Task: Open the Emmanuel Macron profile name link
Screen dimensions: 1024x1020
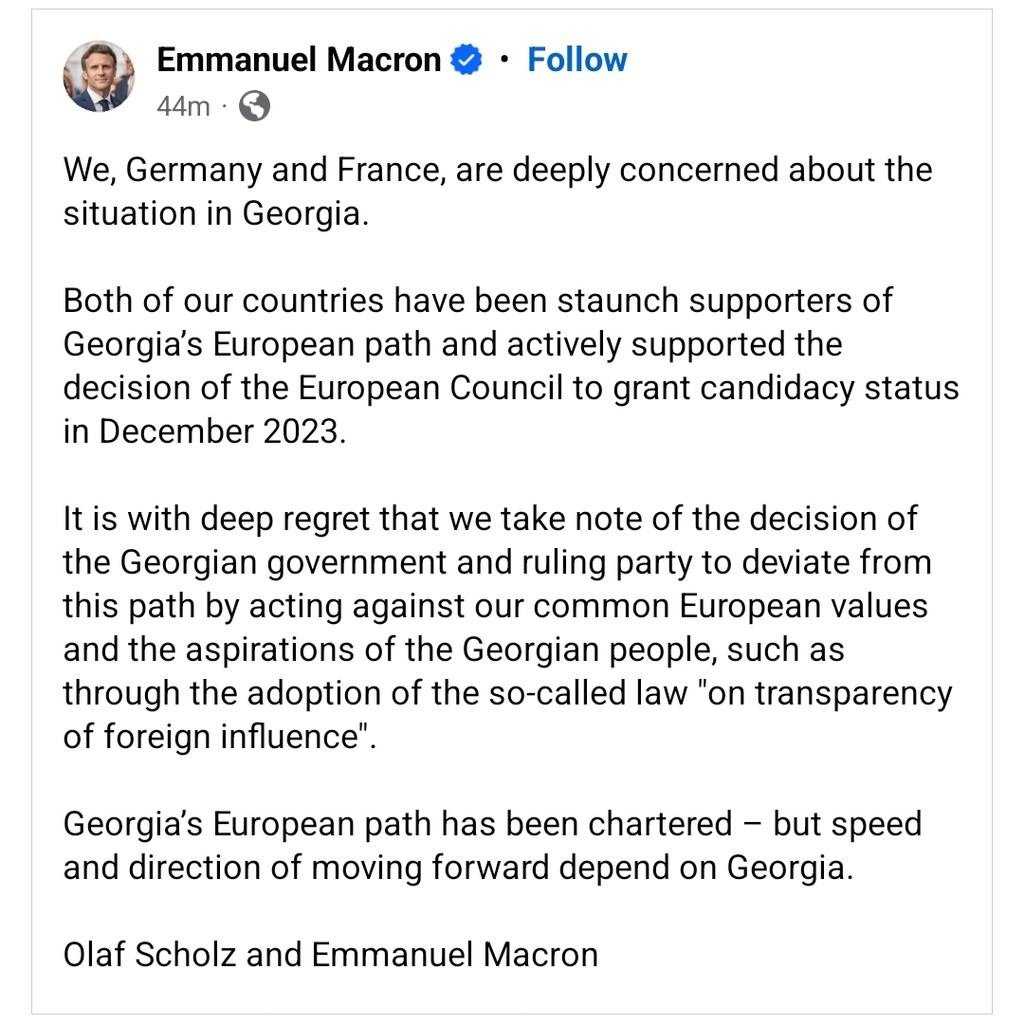Action: [x=299, y=59]
